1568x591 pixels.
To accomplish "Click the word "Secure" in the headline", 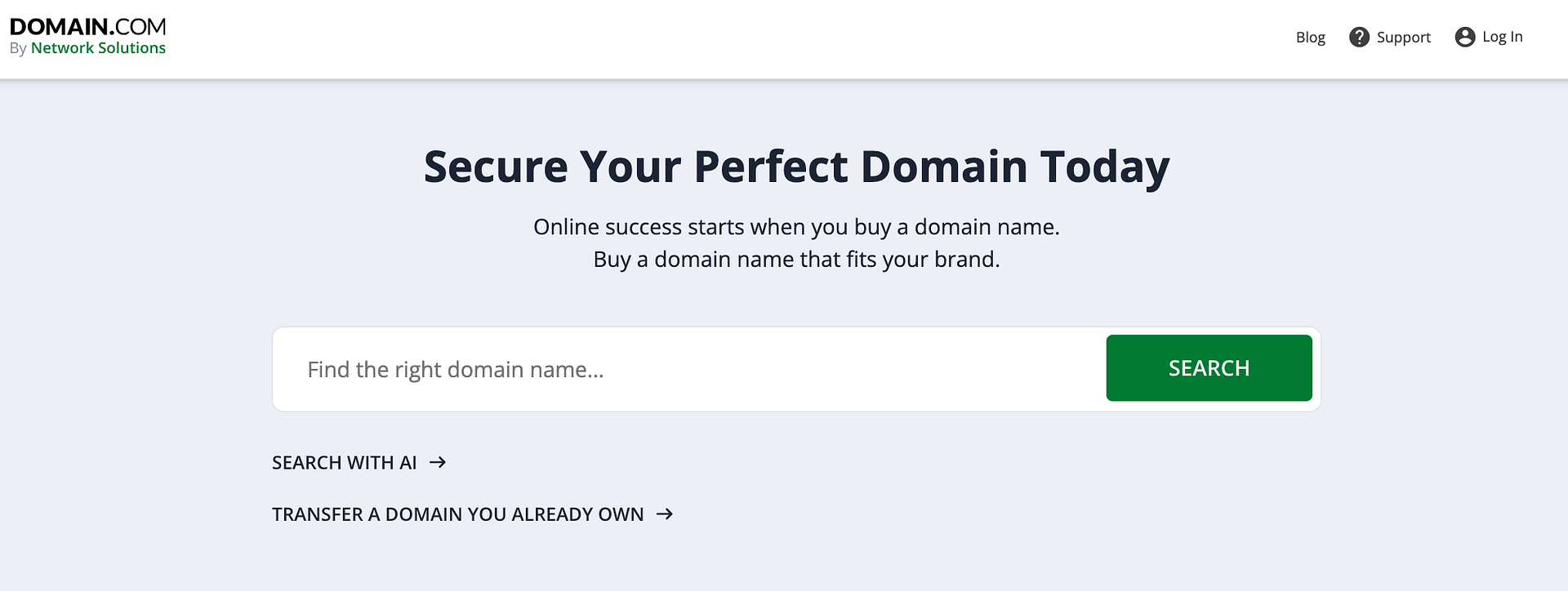I will (x=495, y=167).
